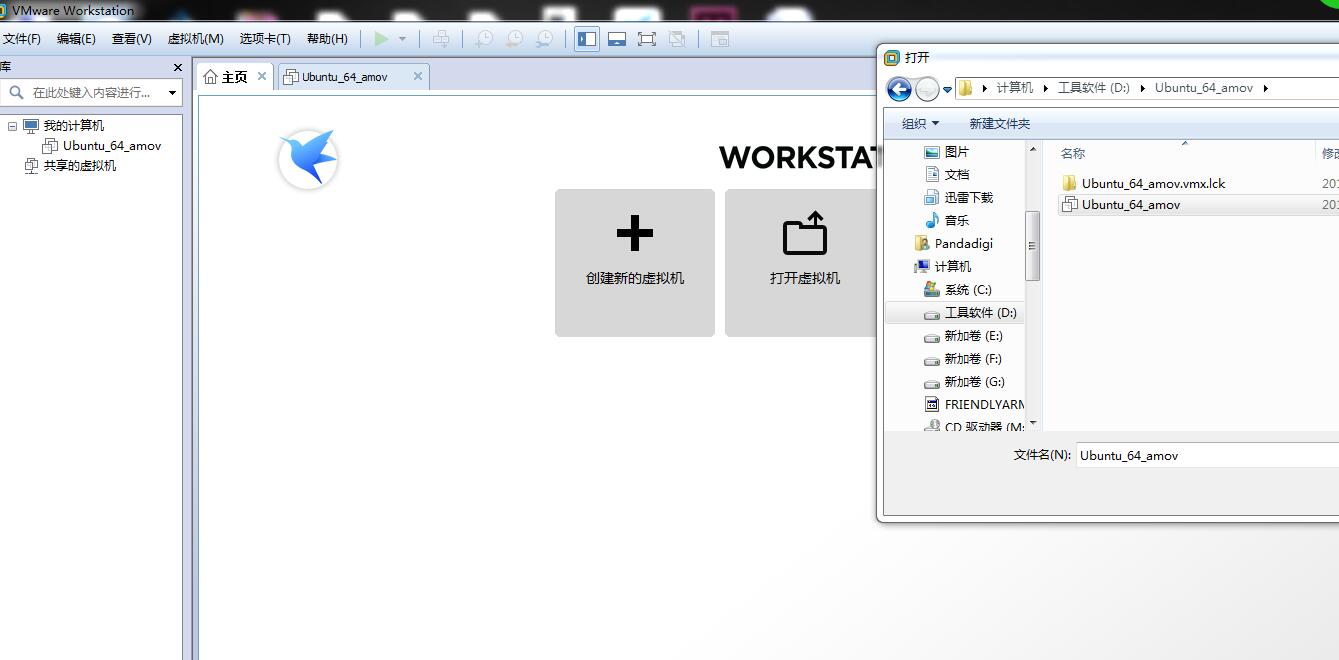Select 工具软件 (D:) drive in navigation pane
The width and height of the screenshot is (1339, 660).
pyautogui.click(x=979, y=313)
